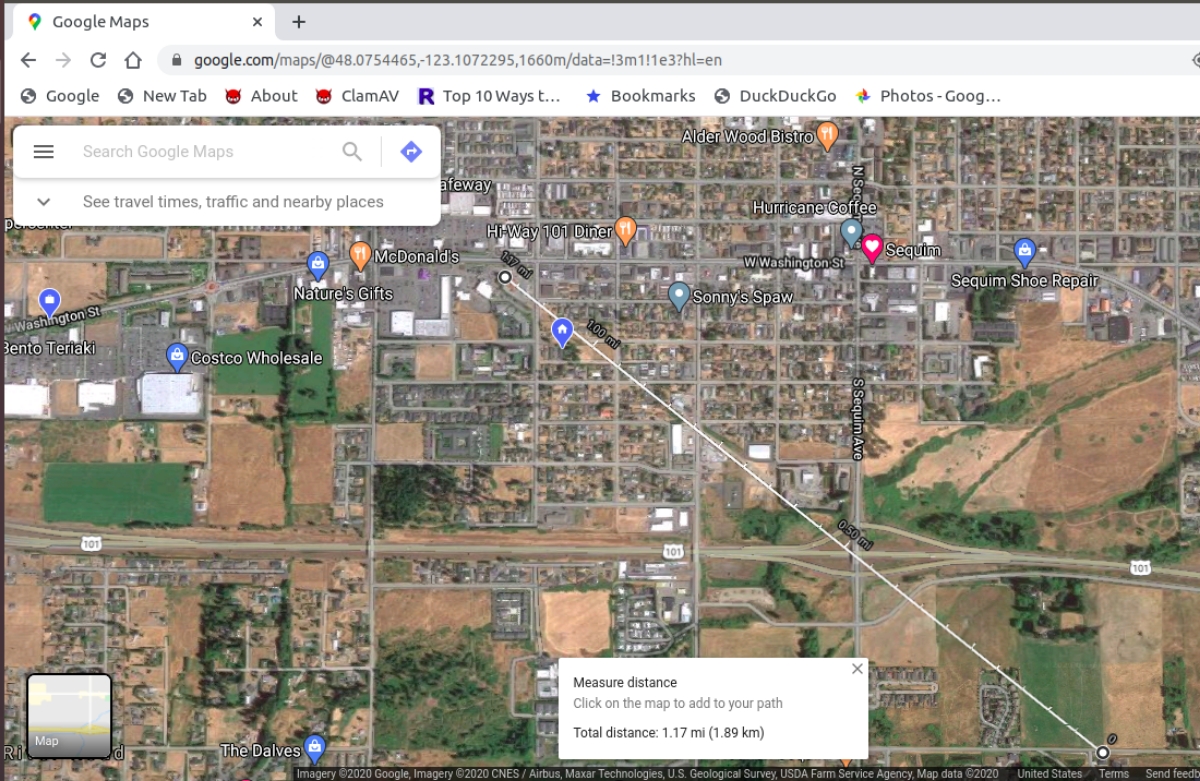1200x781 pixels.
Task: Open the Top 10 Ways bookmark
Action: point(490,96)
